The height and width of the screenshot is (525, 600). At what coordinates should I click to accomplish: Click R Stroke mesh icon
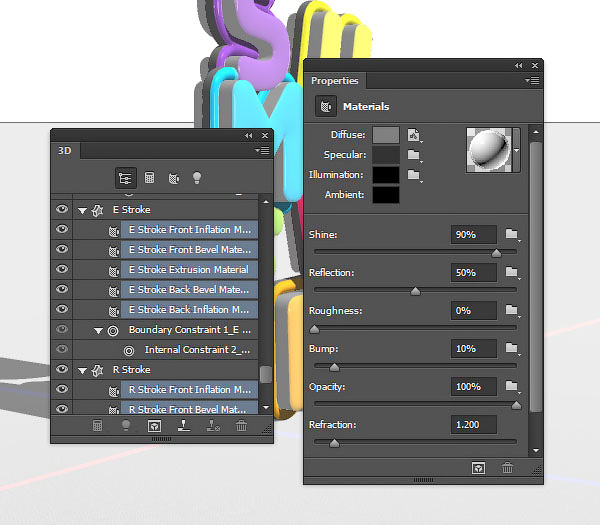[x=98, y=370]
